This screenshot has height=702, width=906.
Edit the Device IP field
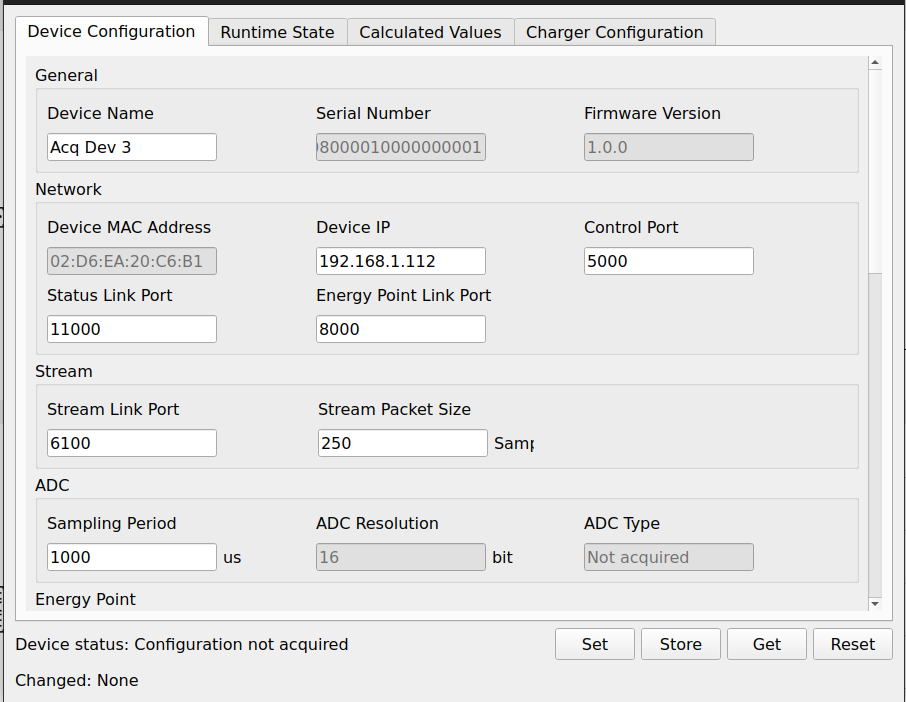tap(400, 261)
